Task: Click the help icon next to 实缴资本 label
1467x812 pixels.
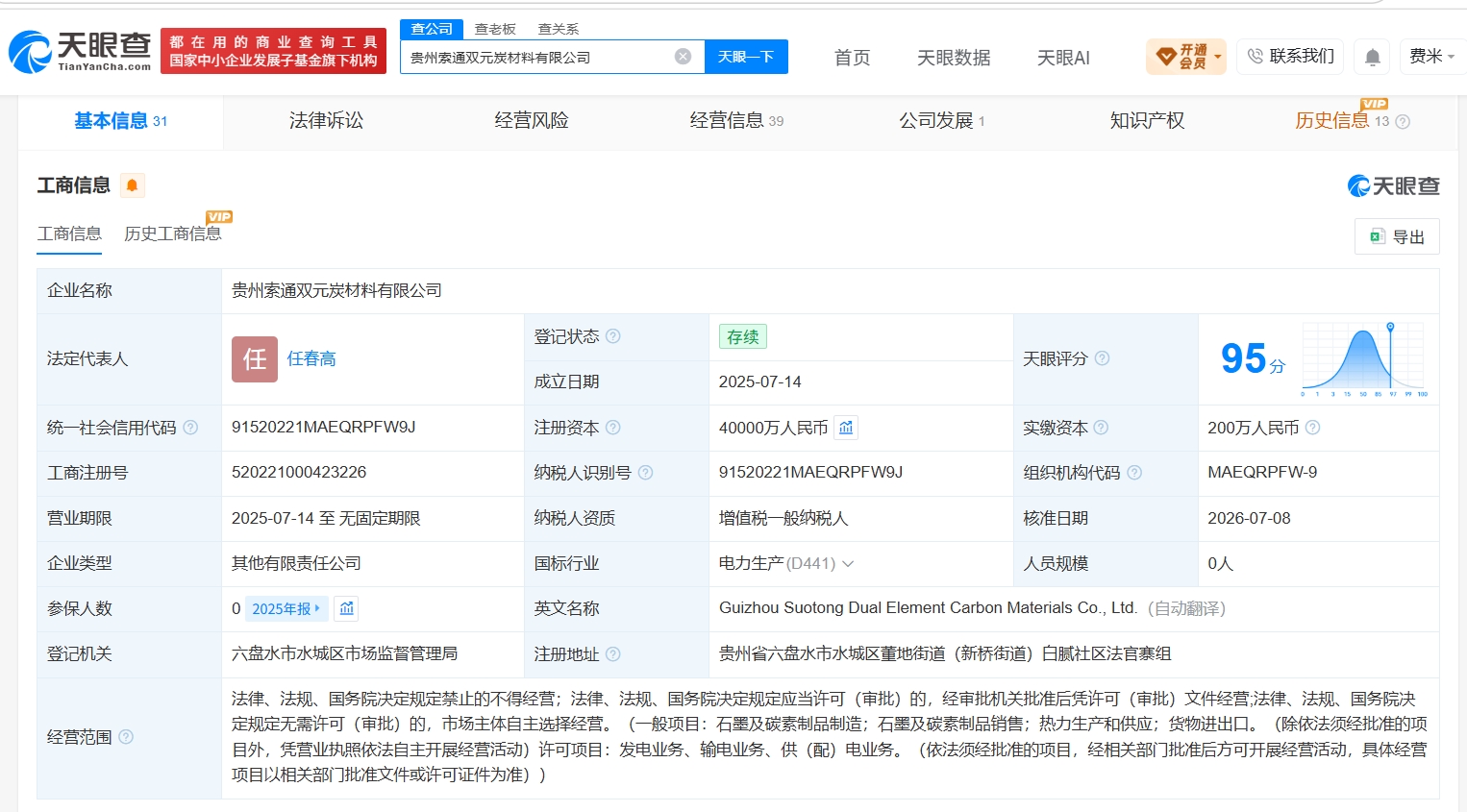Action: [1101, 428]
